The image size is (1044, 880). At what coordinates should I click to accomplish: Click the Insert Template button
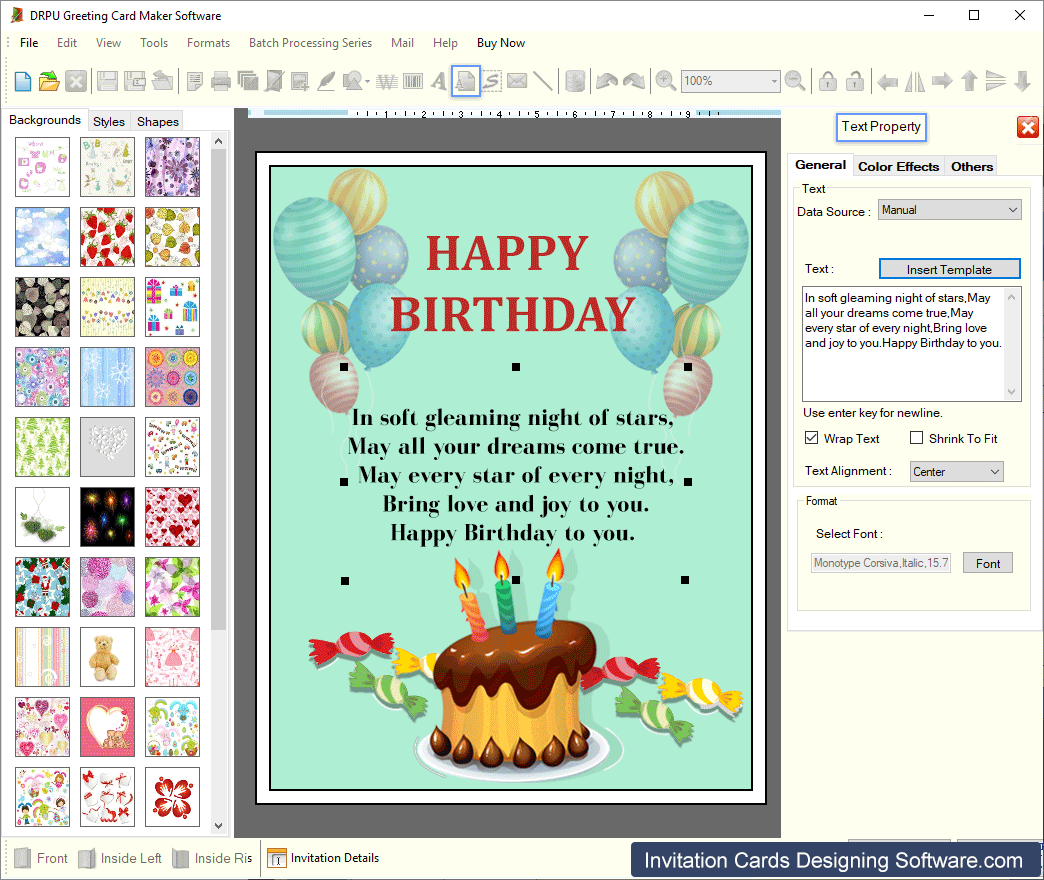coord(949,268)
